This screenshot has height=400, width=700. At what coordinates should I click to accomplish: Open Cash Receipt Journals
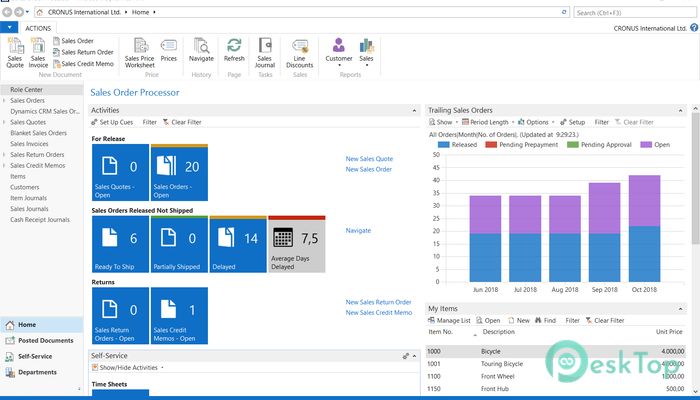(40, 220)
